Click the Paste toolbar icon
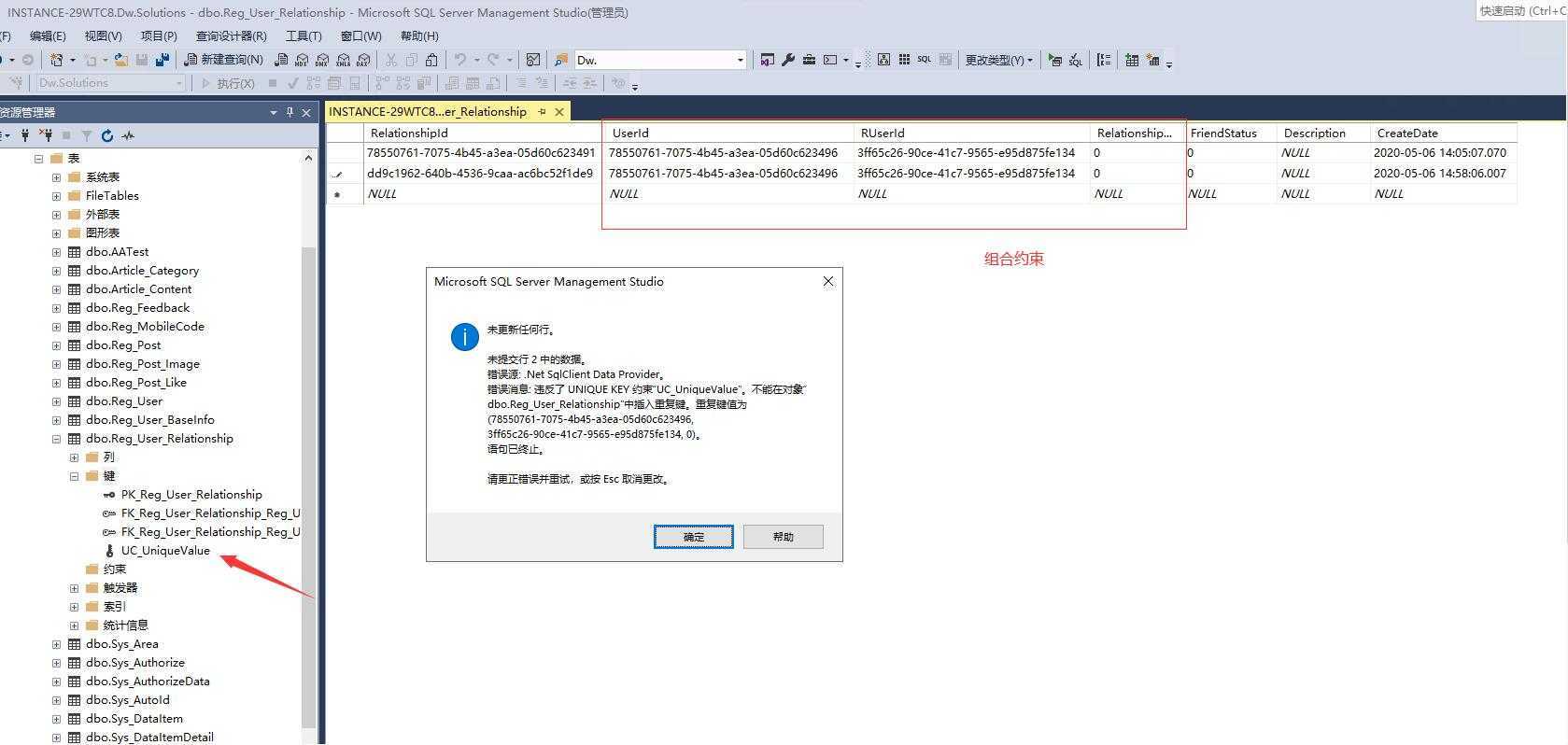The width and height of the screenshot is (1568, 745). pyautogui.click(x=431, y=60)
